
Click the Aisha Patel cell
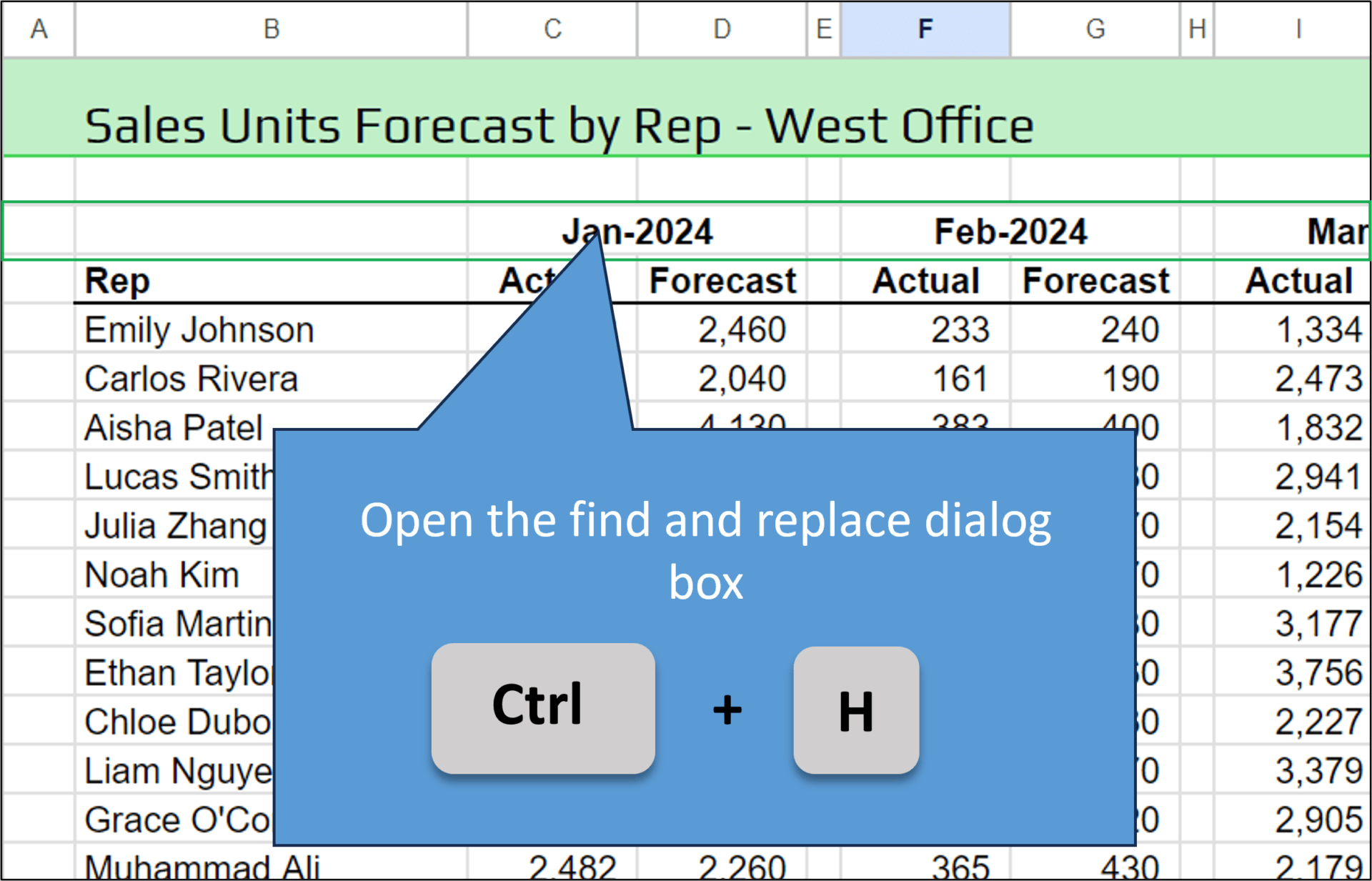pyautogui.click(x=174, y=427)
